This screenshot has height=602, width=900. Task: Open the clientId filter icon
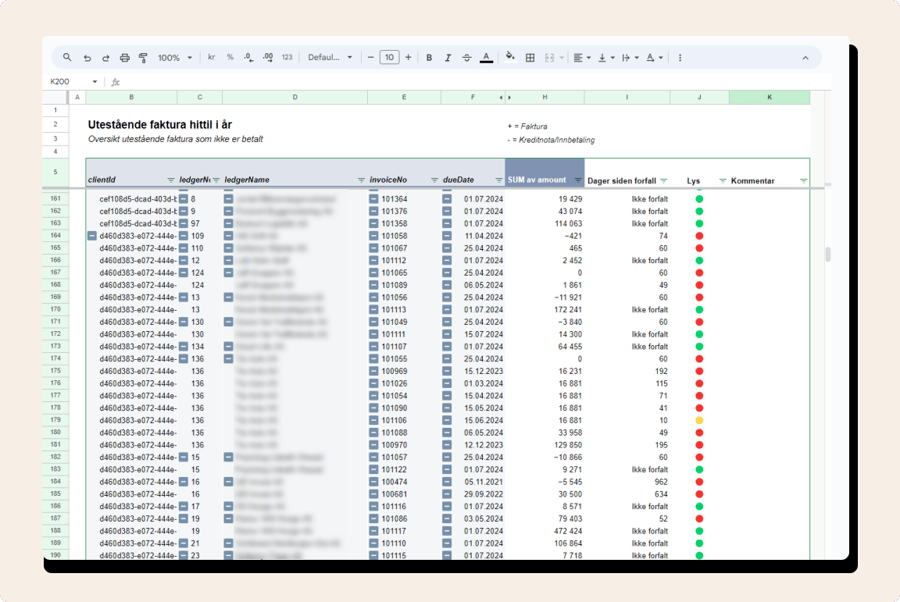click(x=170, y=180)
